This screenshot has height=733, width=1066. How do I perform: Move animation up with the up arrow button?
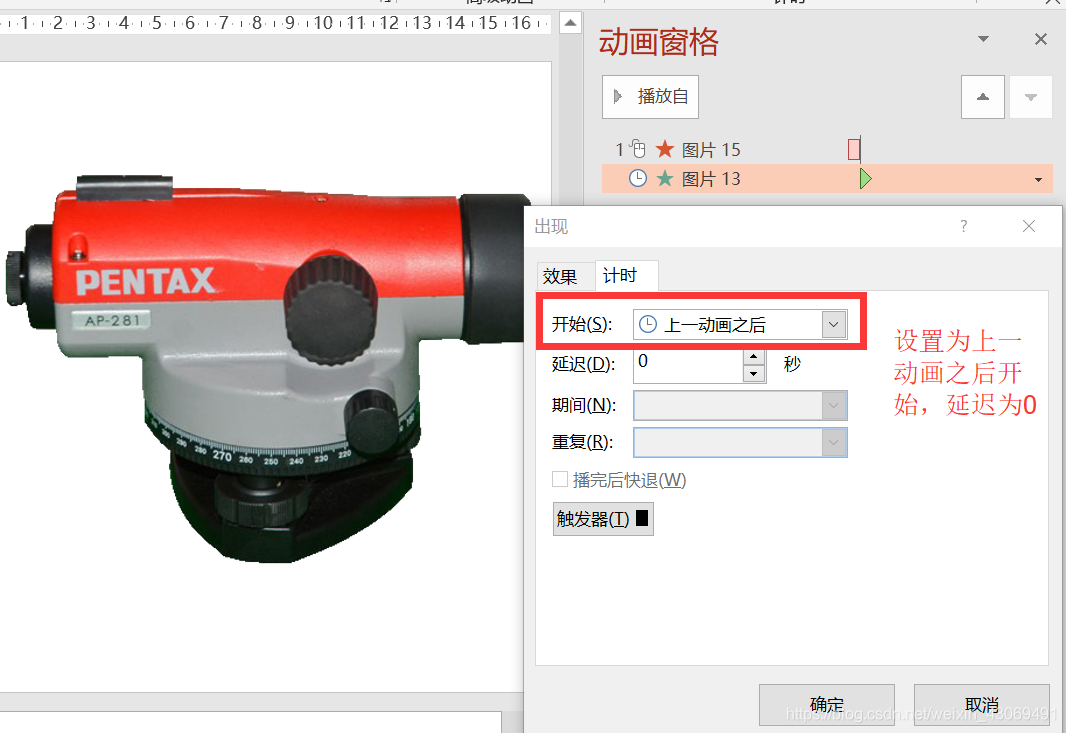[982, 97]
